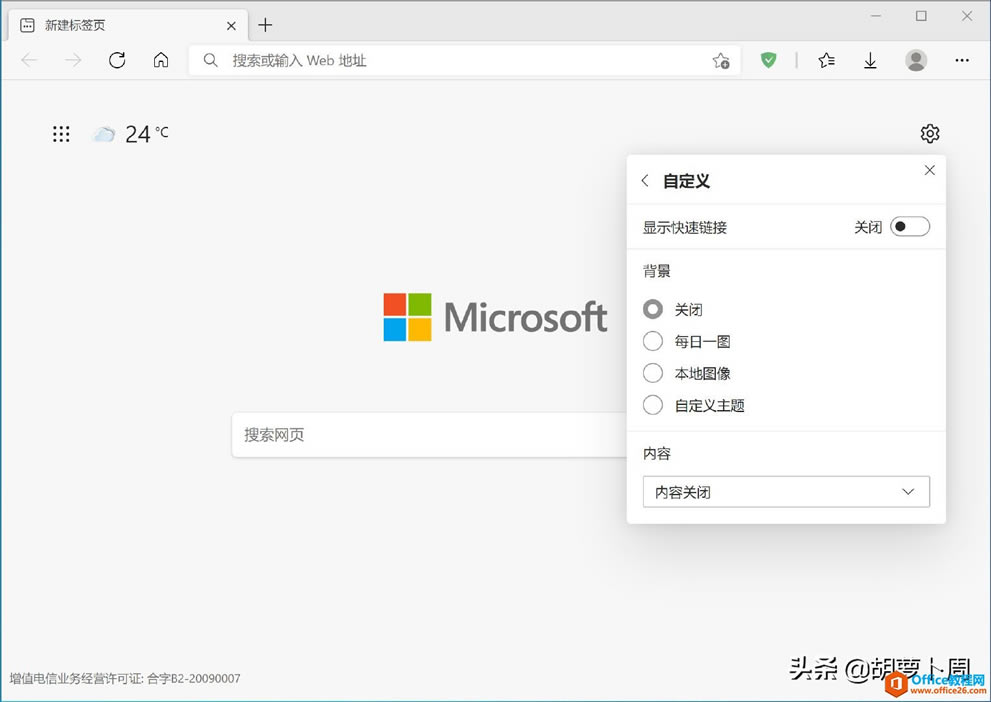Click the search magnifier in address bar
Image resolution: width=991 pixels, height=702 pixels.
[210, 60]
